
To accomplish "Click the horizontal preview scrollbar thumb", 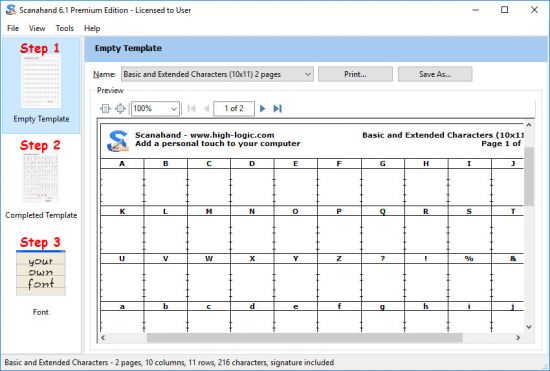I will [304, 338].
